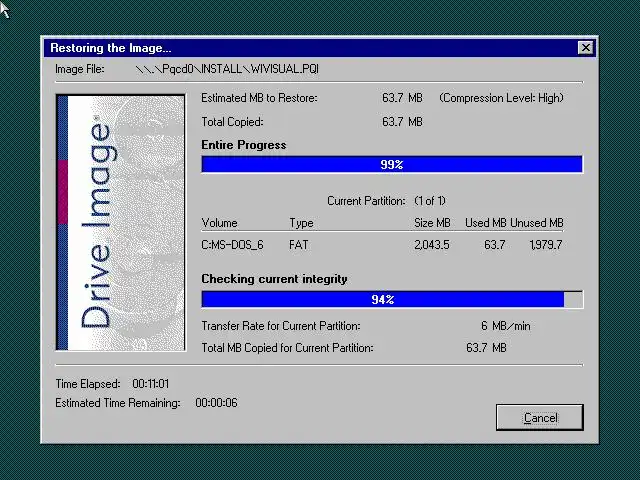Click the Unused MB column header
This screenshot has width=640, height=480.
click(537, 223)
